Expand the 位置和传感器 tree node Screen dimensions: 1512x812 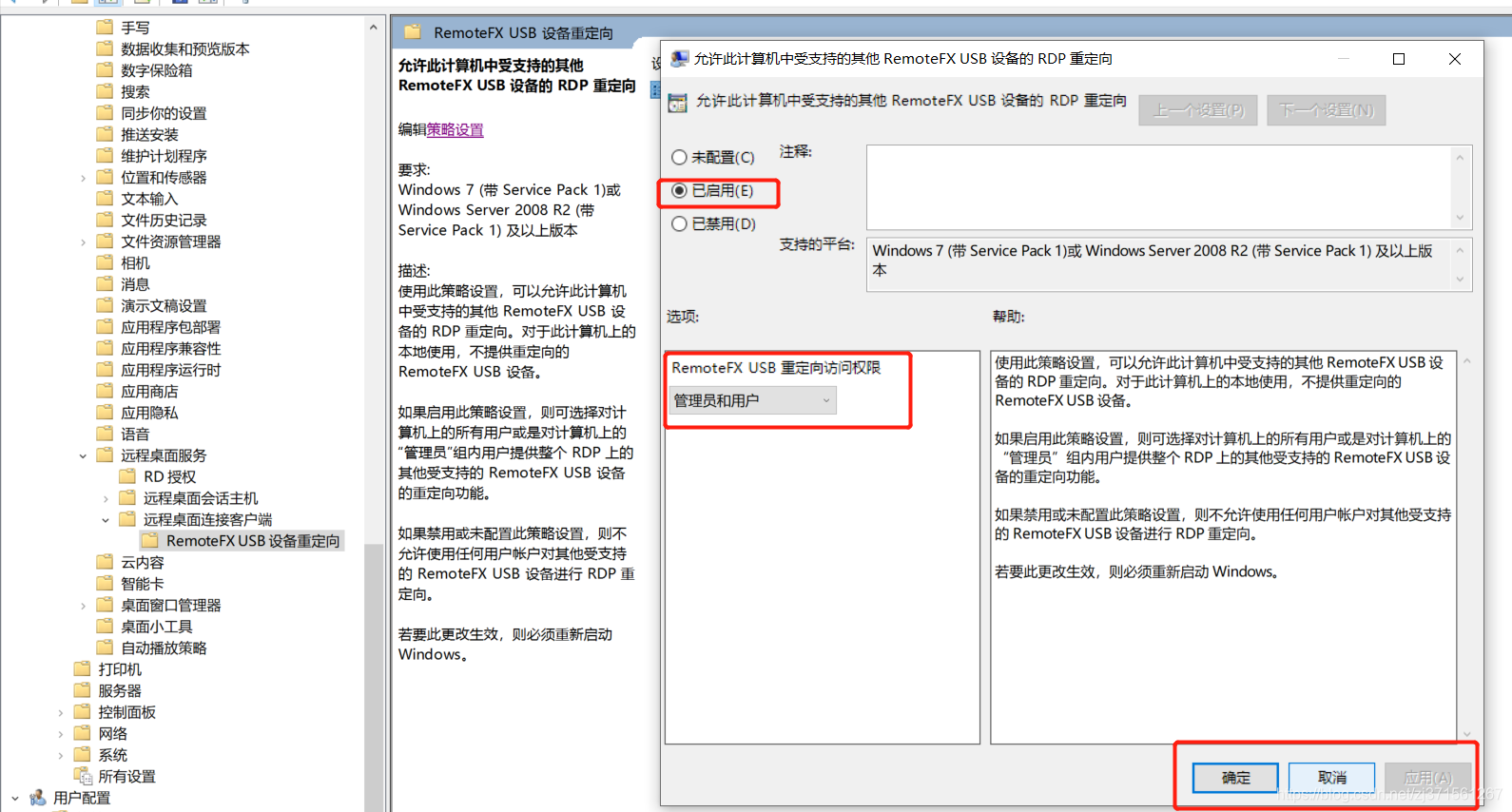click(x=83, y=178)
